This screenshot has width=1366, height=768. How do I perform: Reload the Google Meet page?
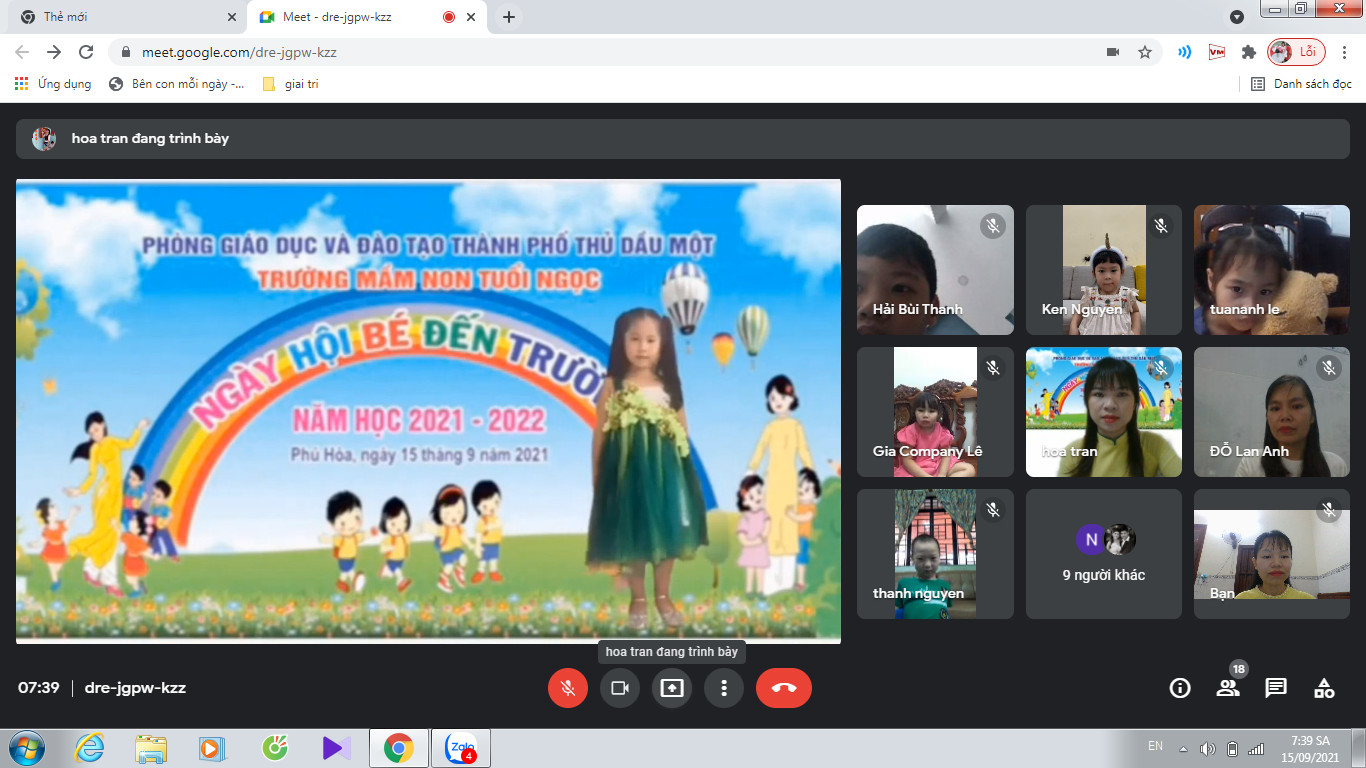(x=86, y=52)
